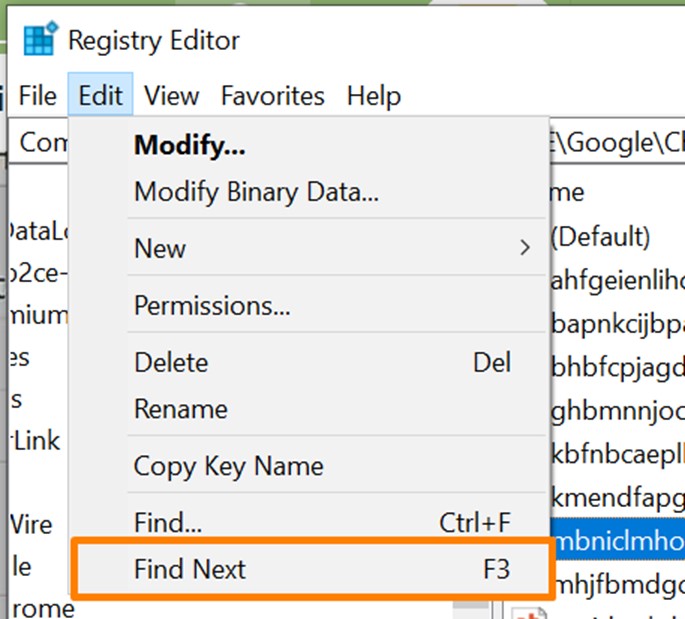
Task: Select the (Default) value entry
Action: tap(600, 237)
